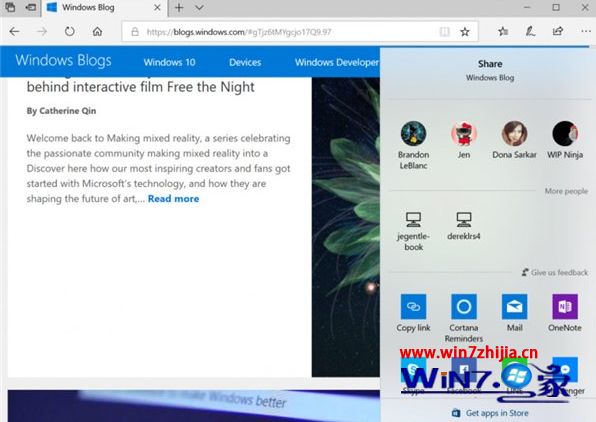Click the Read more link
This screenshot has width=596, height=422.
tap(173, 199)
